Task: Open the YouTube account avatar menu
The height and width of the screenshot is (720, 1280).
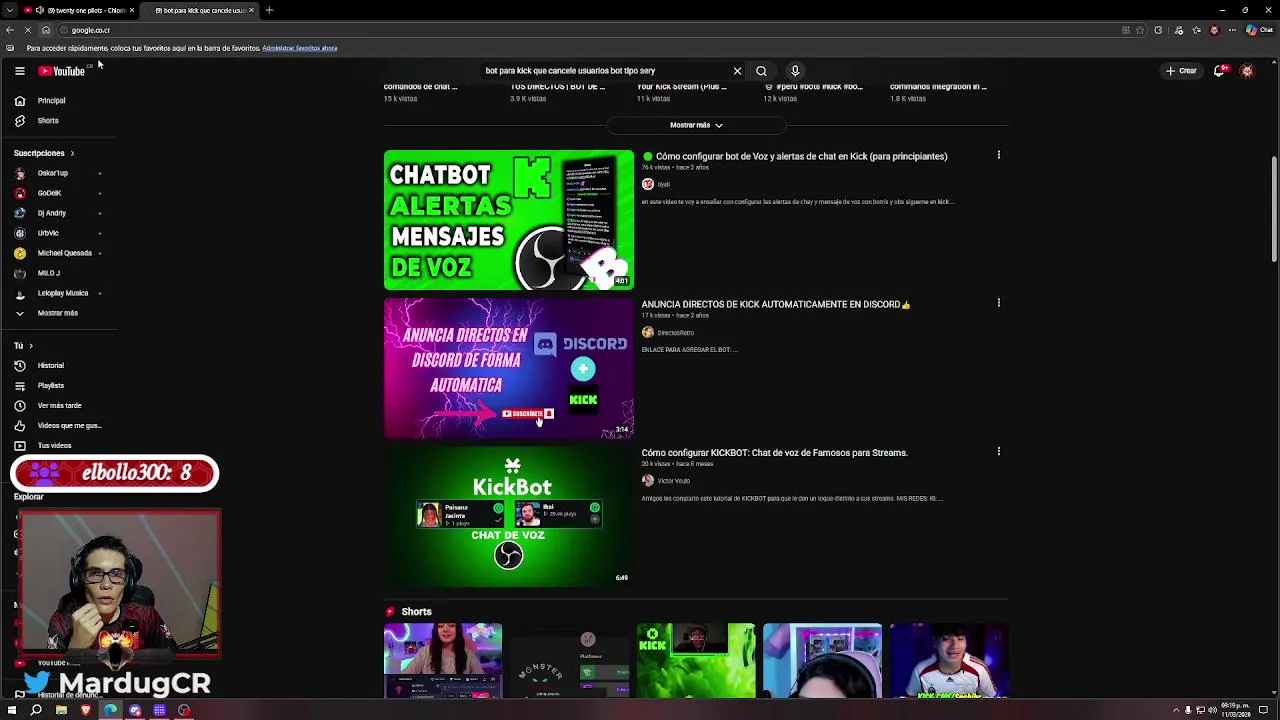Action: (1247, 71)
